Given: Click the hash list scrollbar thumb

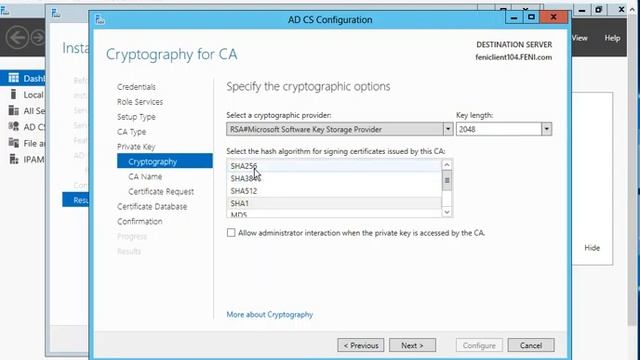Looking at the screenshot, I should click(447, 181).
